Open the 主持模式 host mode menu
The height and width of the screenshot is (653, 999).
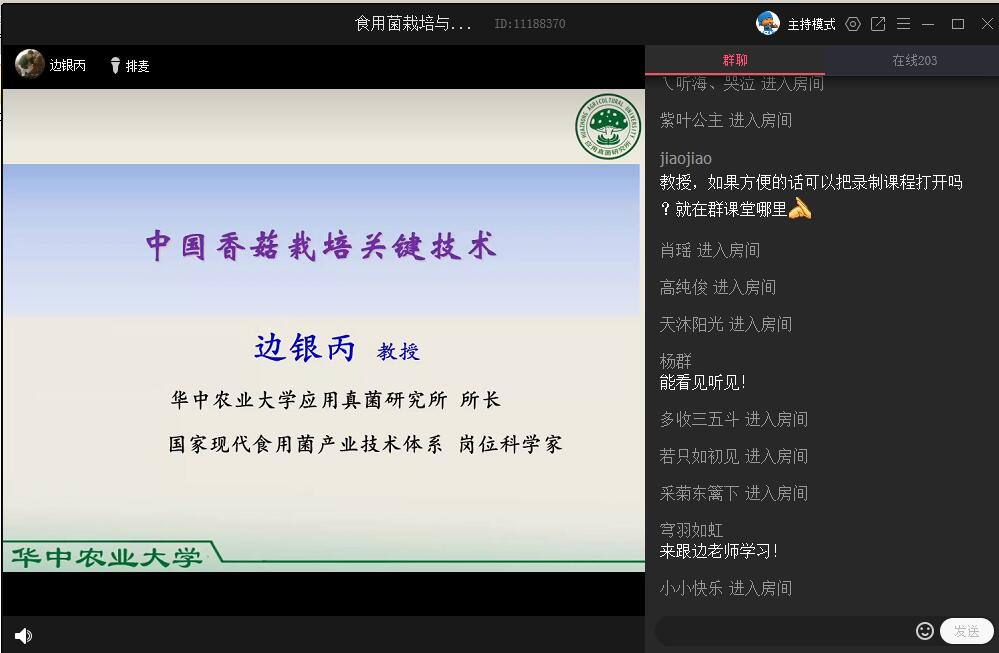(811, 24)
